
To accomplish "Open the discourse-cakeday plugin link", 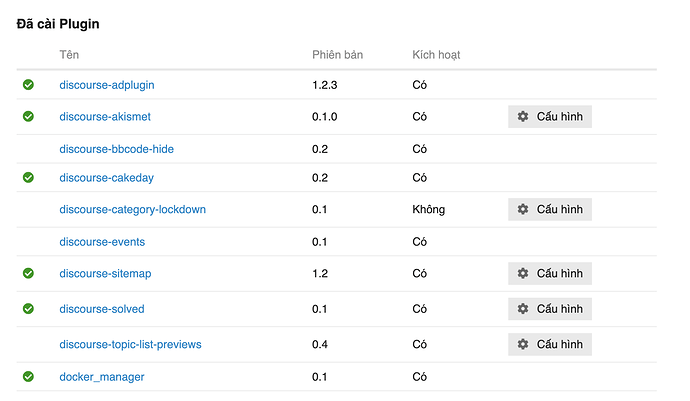I will click(106, 178).
